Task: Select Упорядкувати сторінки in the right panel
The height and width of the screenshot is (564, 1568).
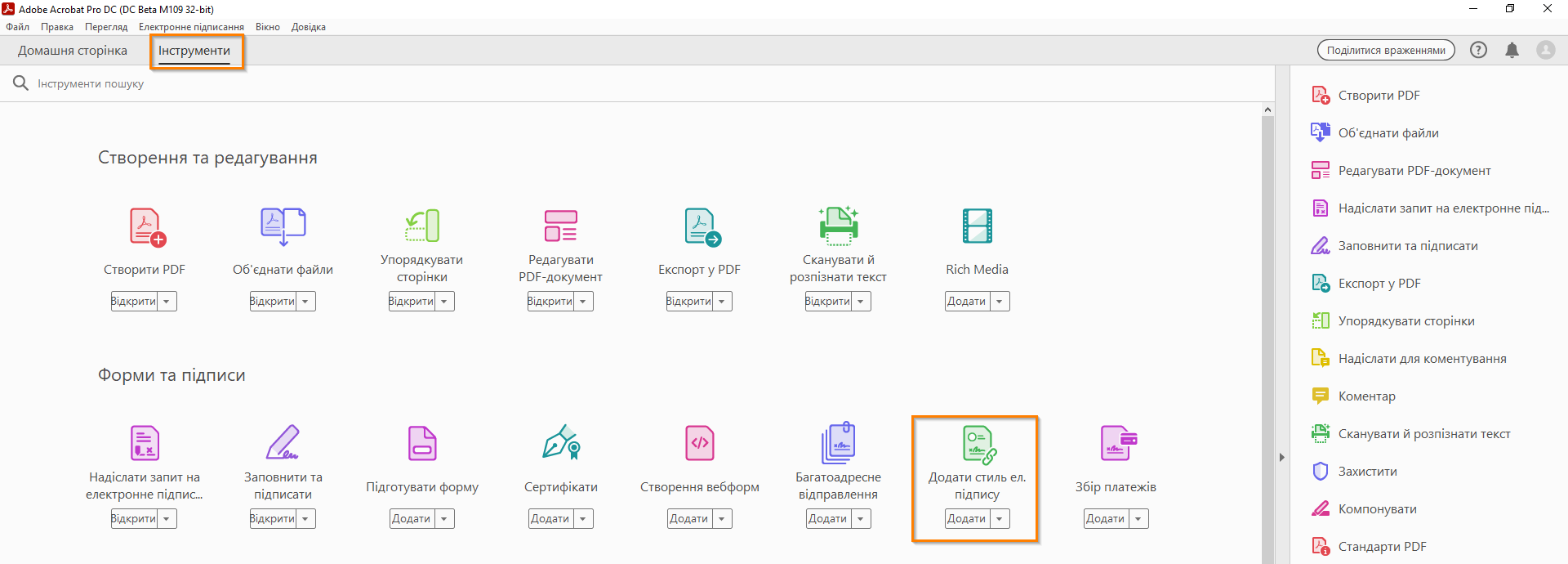Action: [1392, 320]
